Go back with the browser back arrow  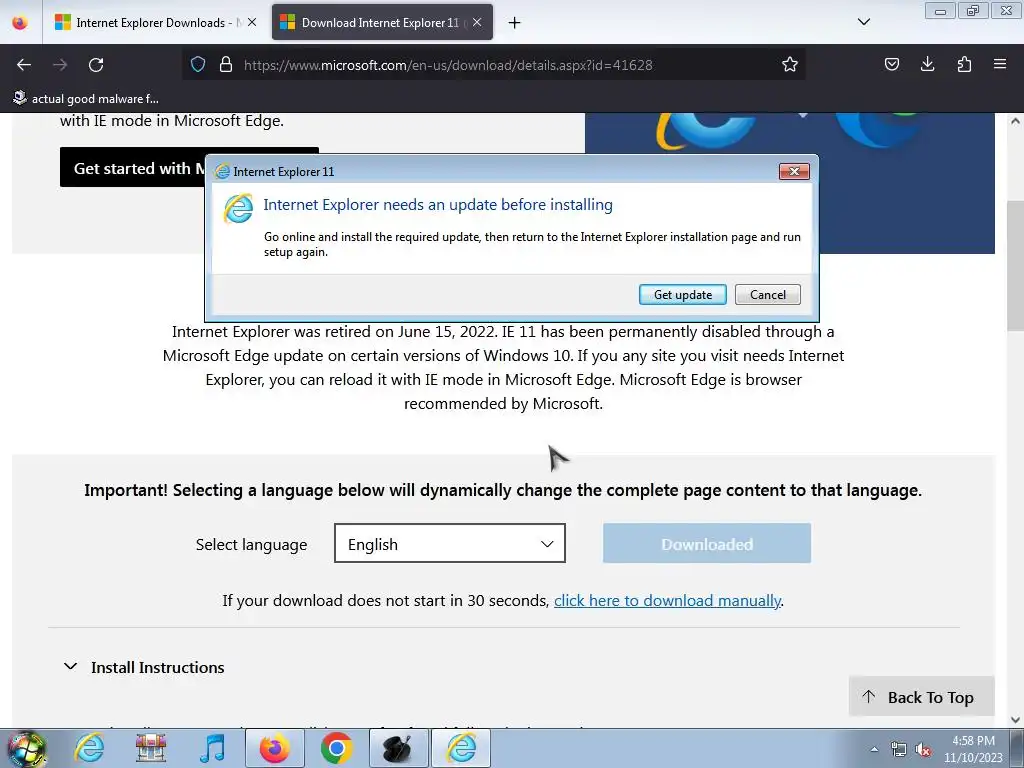coord(24,65)
